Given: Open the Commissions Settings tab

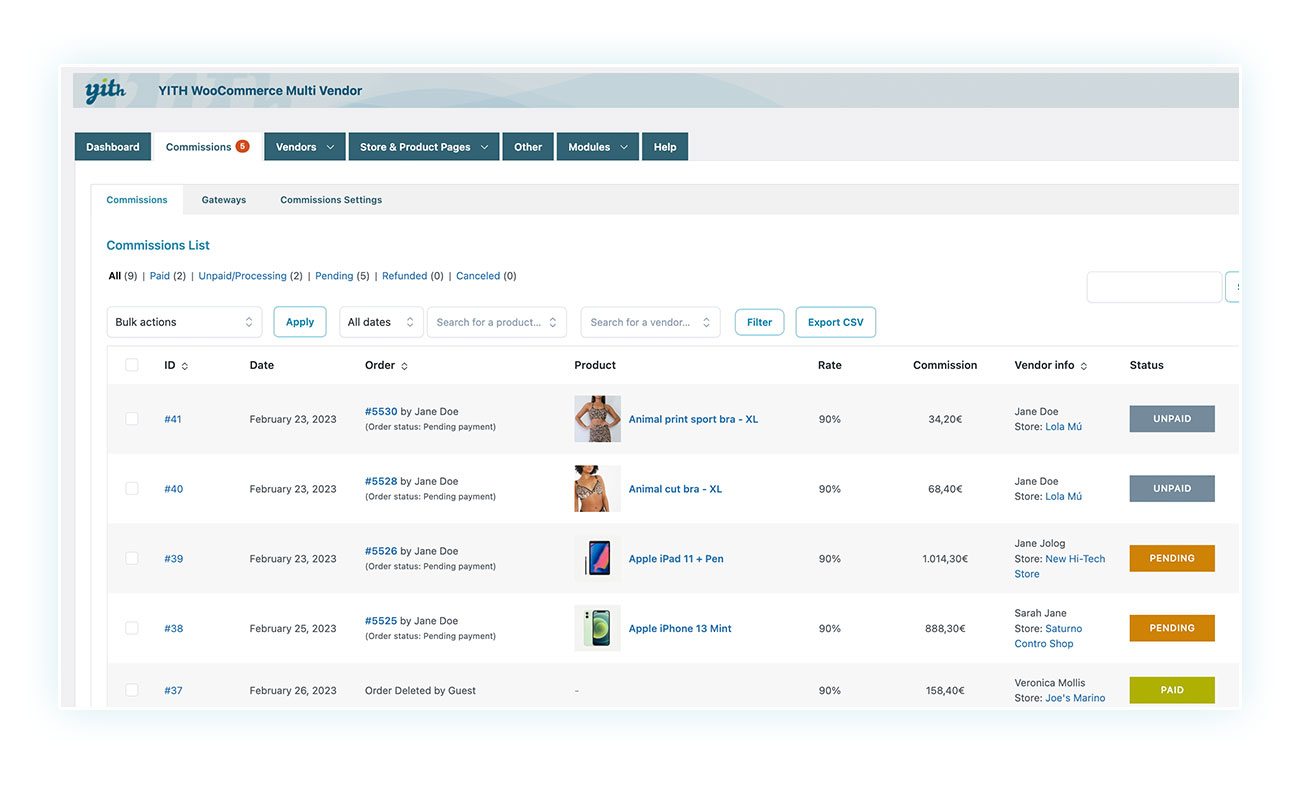Looking at the screenshot, I should click(331, 200).
